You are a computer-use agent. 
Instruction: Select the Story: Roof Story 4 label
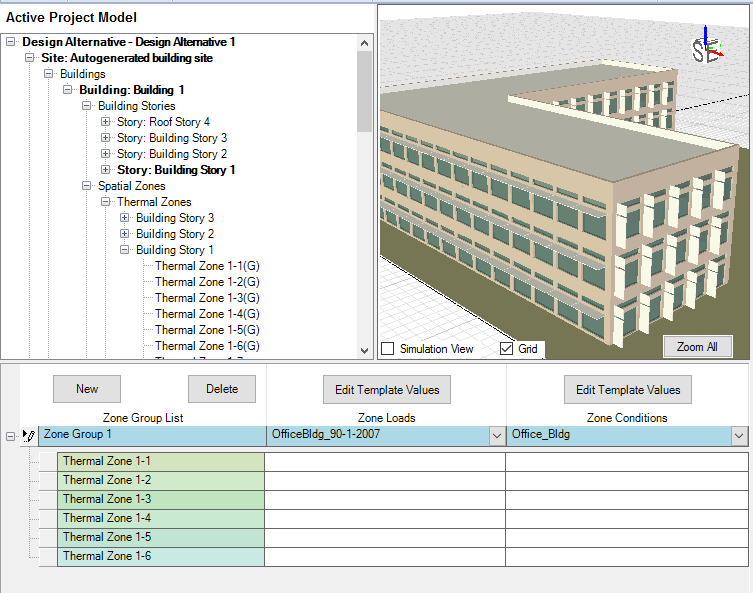click(163, 122)
